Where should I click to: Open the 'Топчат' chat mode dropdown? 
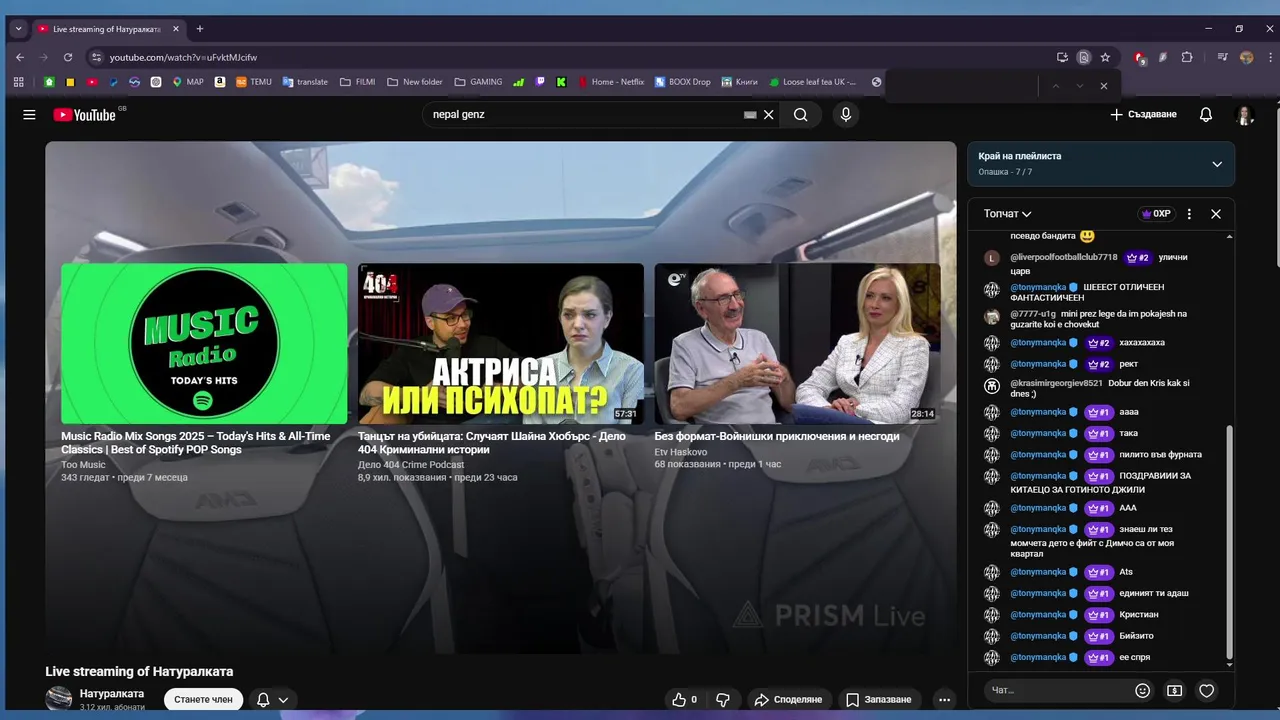(x=1007, y=214)
